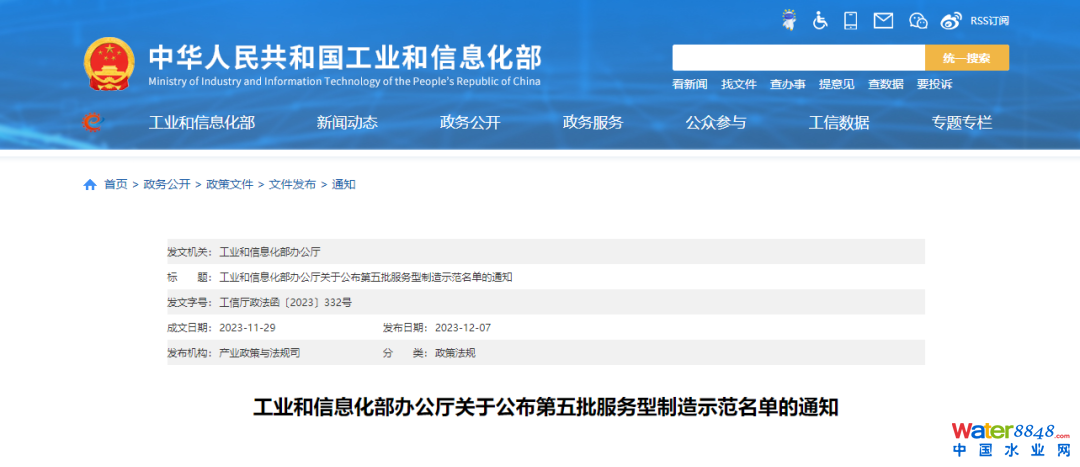Open the wheelchair accessibility mode icon
This screenshot has width=1080, height=467.
(820, 20)
